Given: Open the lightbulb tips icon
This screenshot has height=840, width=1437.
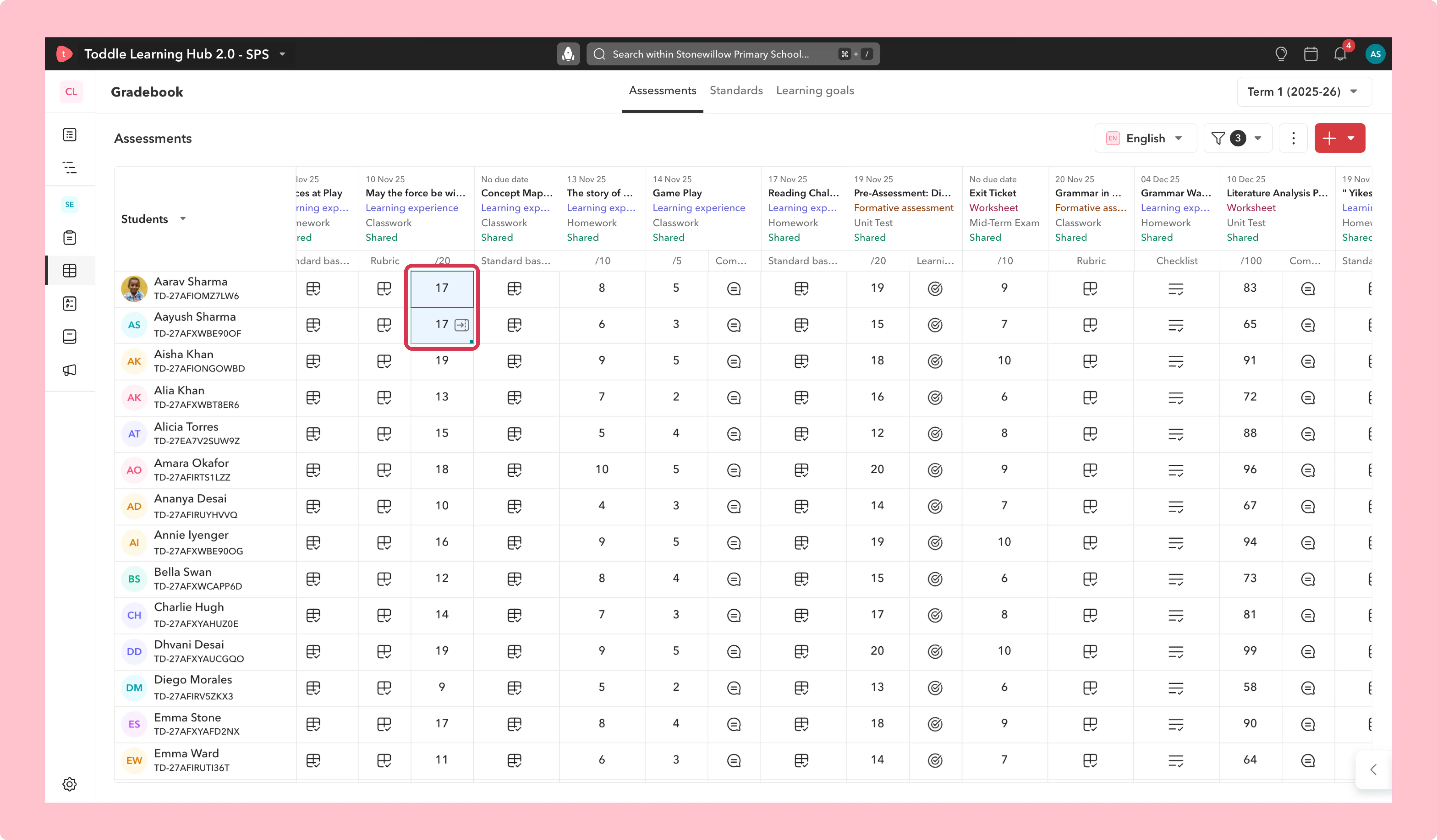Looking at the screenshot, I should tap(1281, 54).
